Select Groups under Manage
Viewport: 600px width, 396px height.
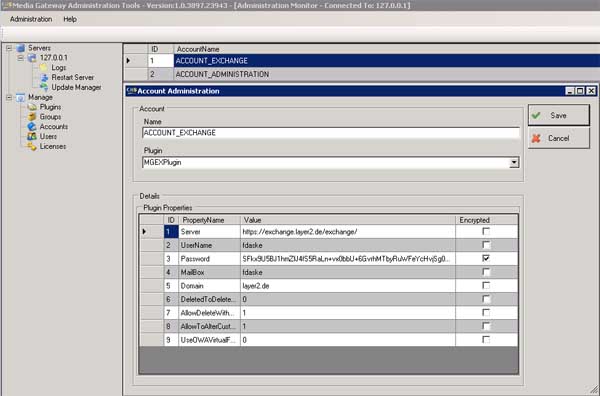50,117
